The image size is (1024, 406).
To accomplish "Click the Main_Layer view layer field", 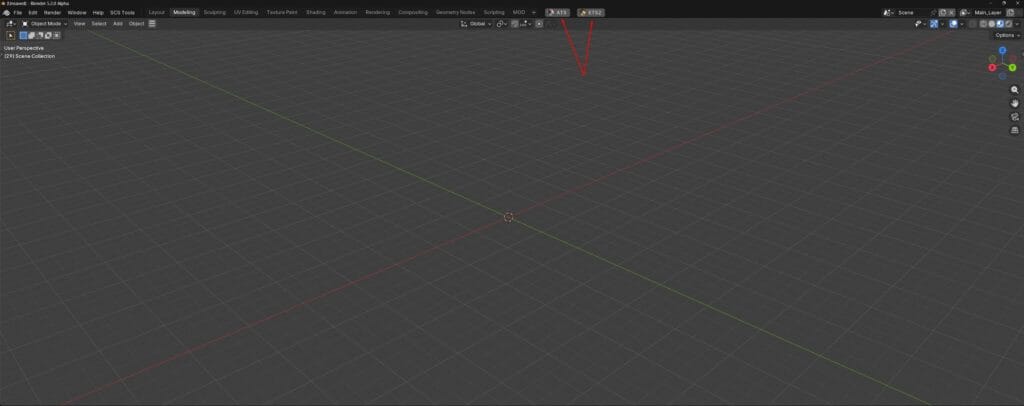I will (987, 12).
